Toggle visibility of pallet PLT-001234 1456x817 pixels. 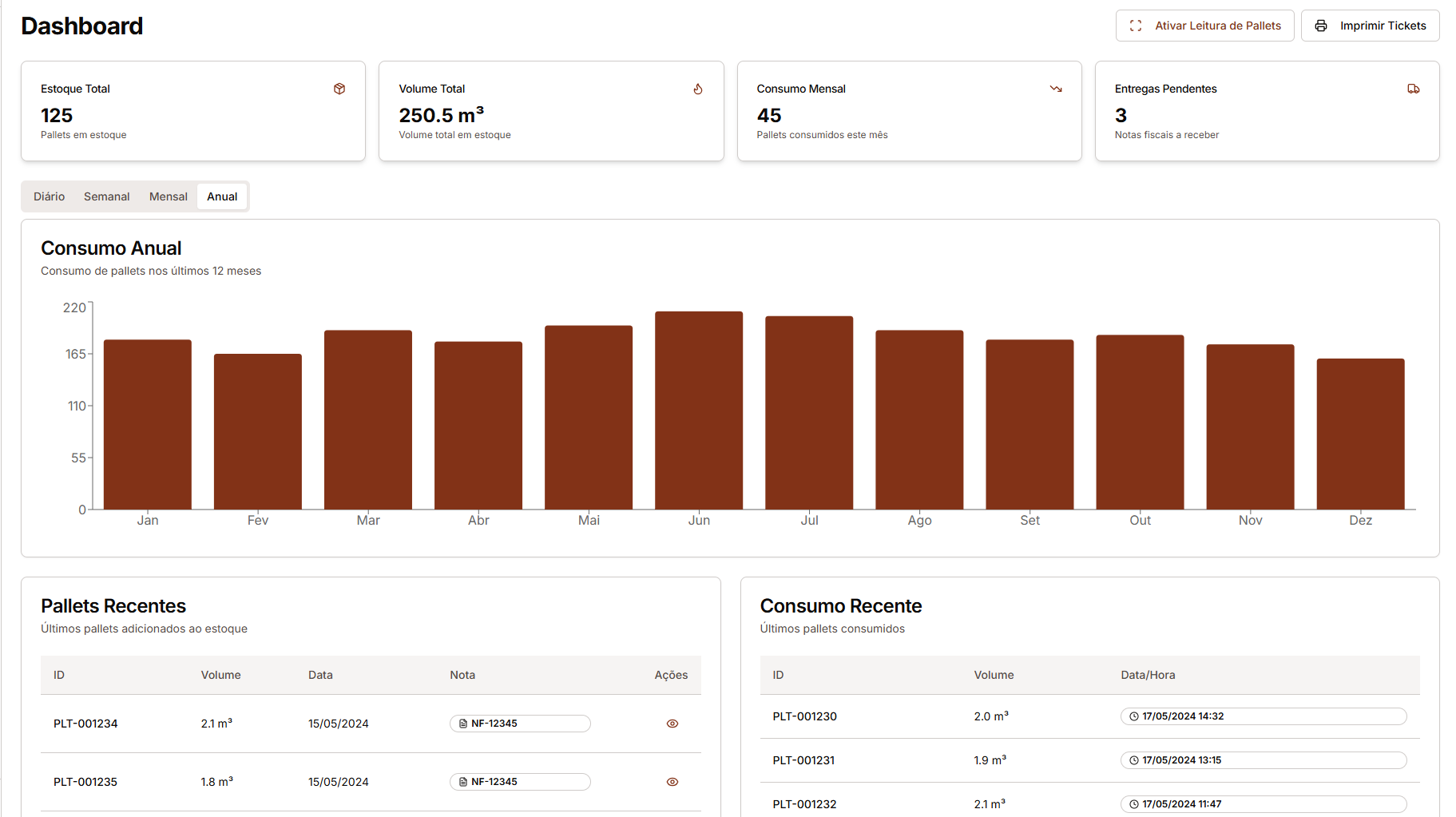pos(672,724)
